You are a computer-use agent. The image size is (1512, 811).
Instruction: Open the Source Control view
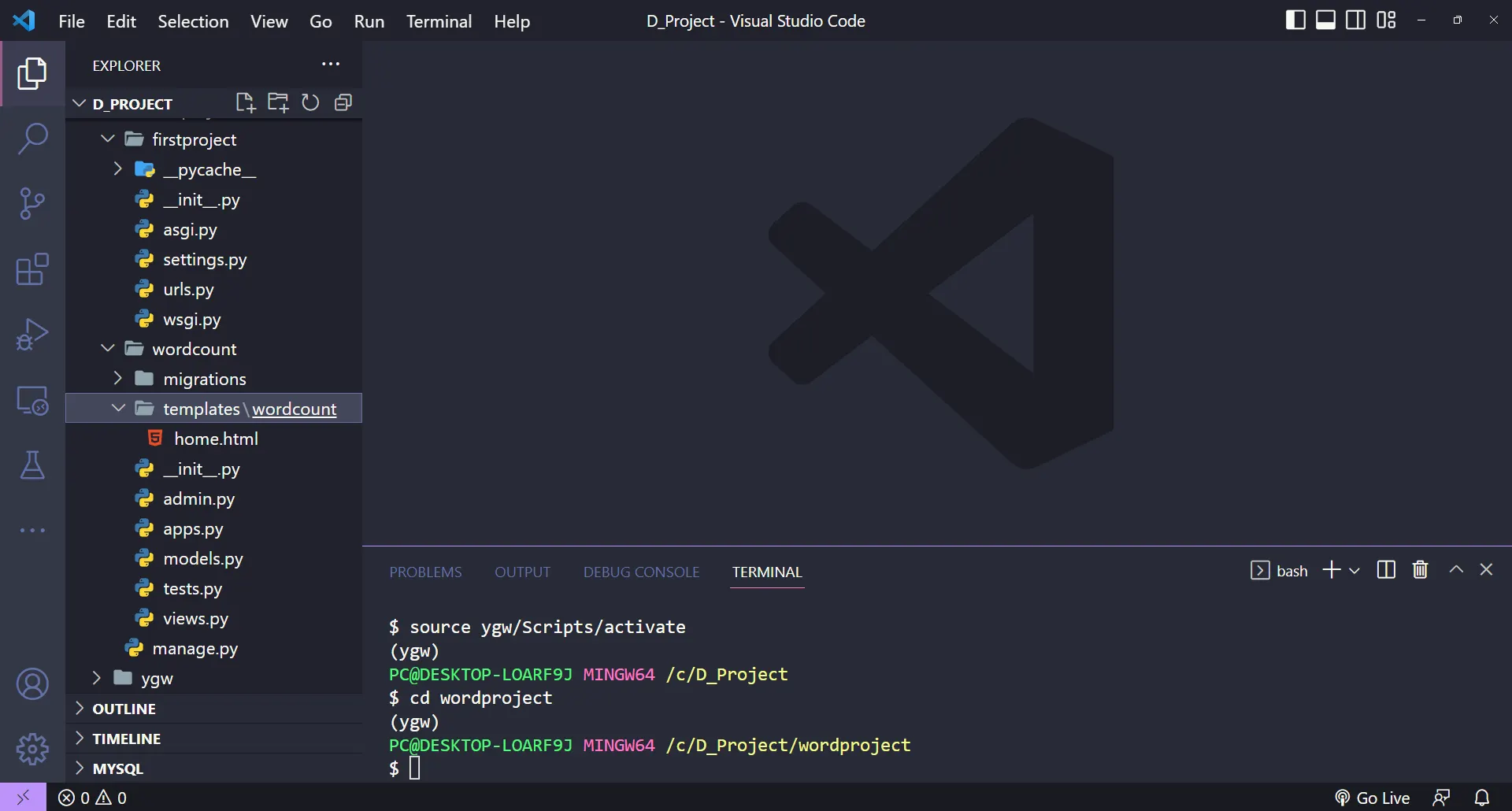(32, 204)
